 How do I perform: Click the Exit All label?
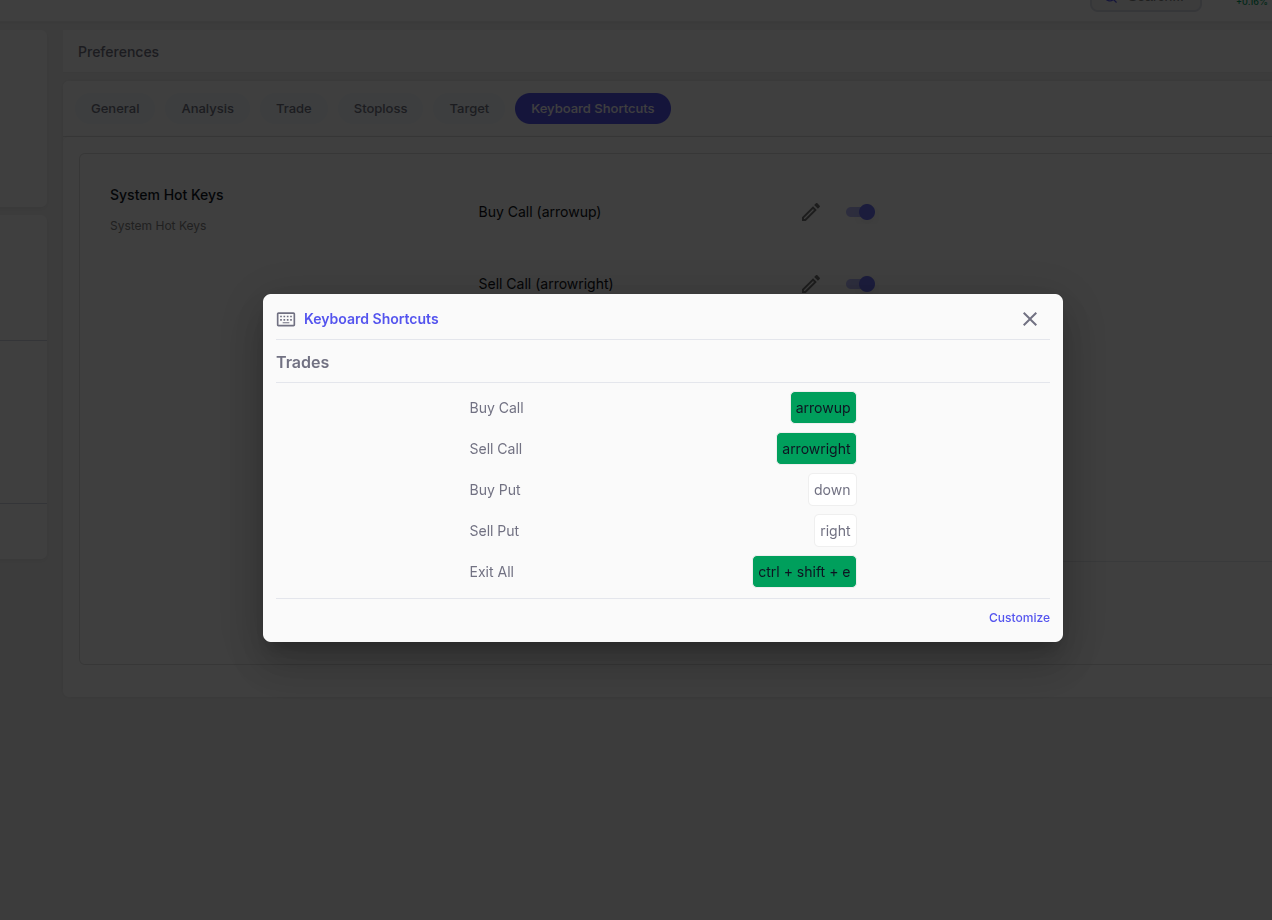(x=492, y=572)
